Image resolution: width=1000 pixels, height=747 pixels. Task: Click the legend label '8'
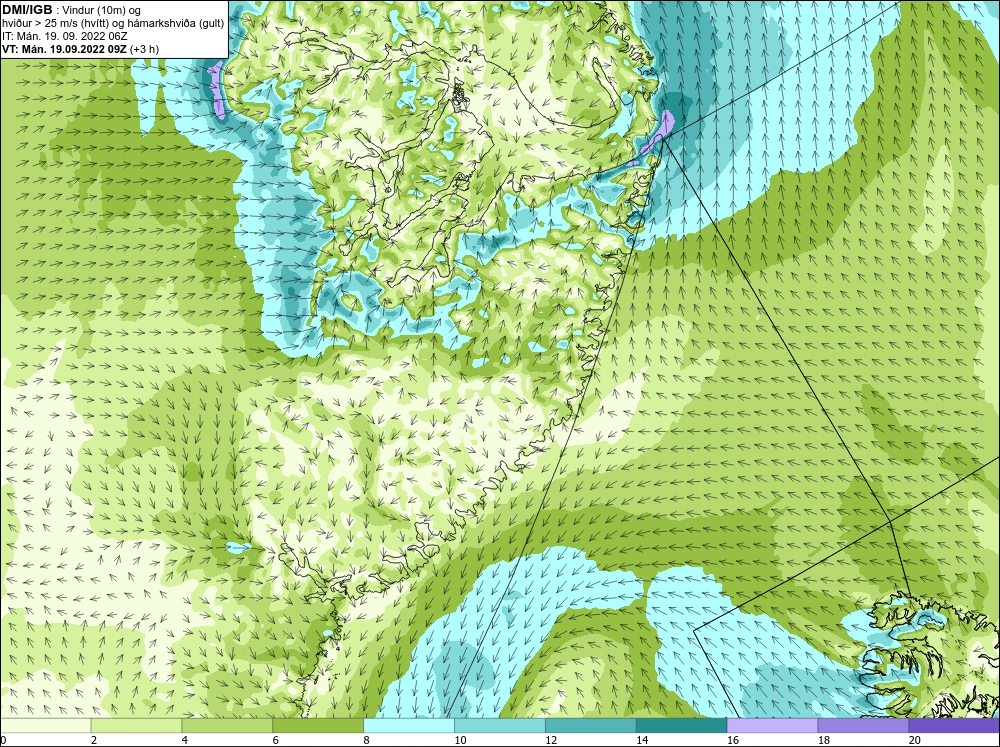point(367,740)
